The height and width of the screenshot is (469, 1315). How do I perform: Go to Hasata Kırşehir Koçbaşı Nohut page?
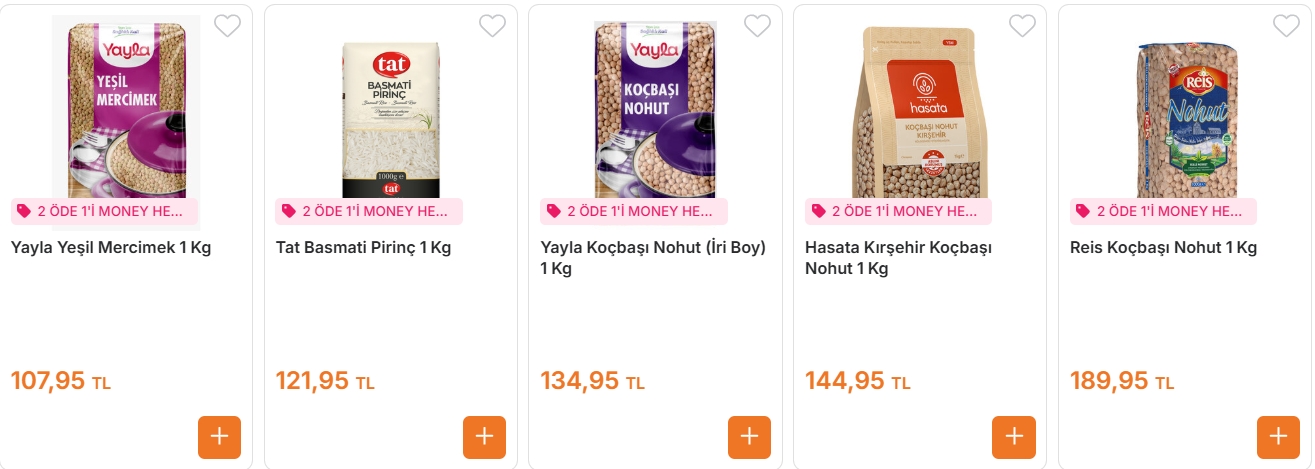(x=898, y=258)
